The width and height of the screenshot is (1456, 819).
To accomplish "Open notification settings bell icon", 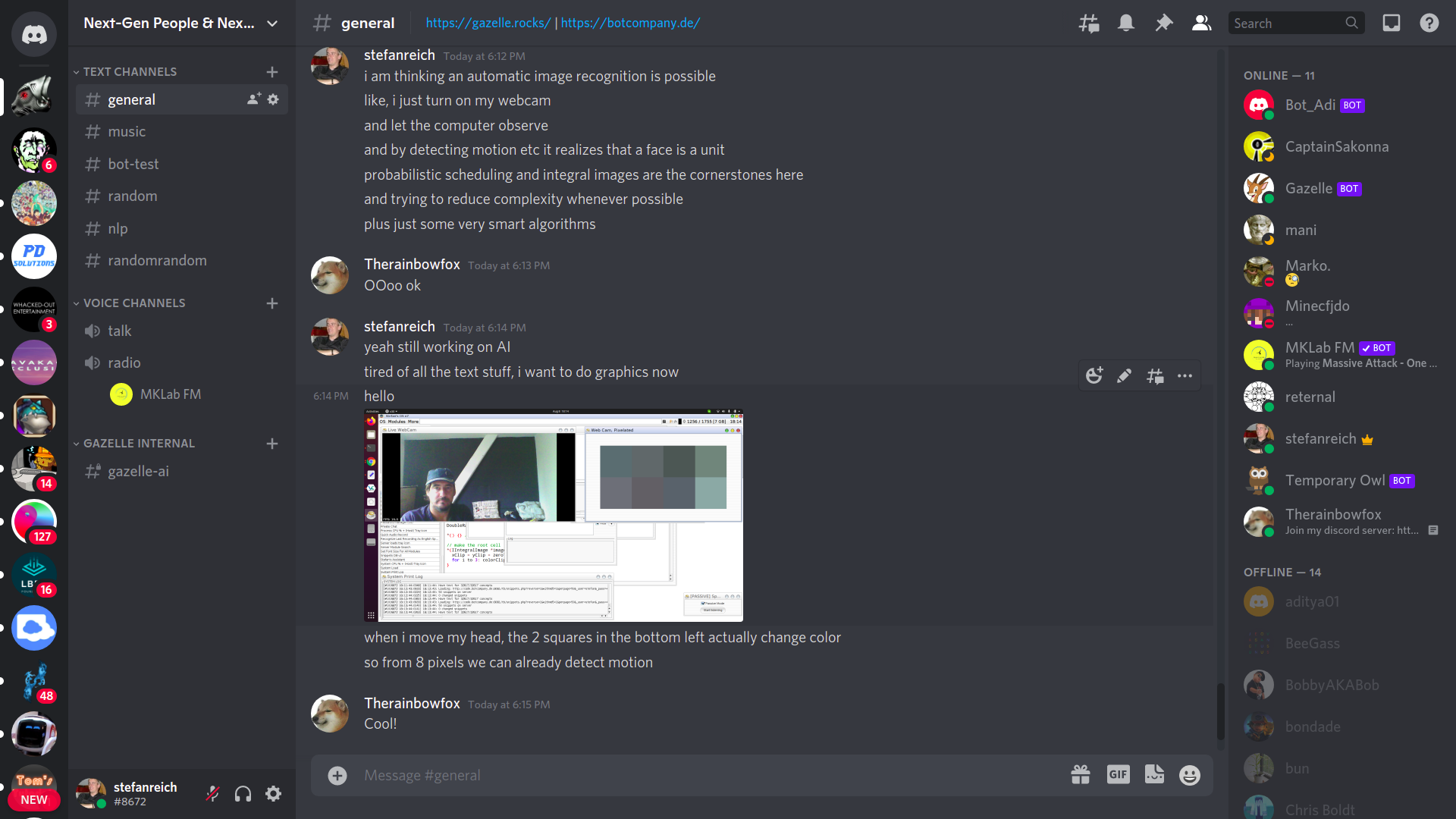I will point(1126,23).
